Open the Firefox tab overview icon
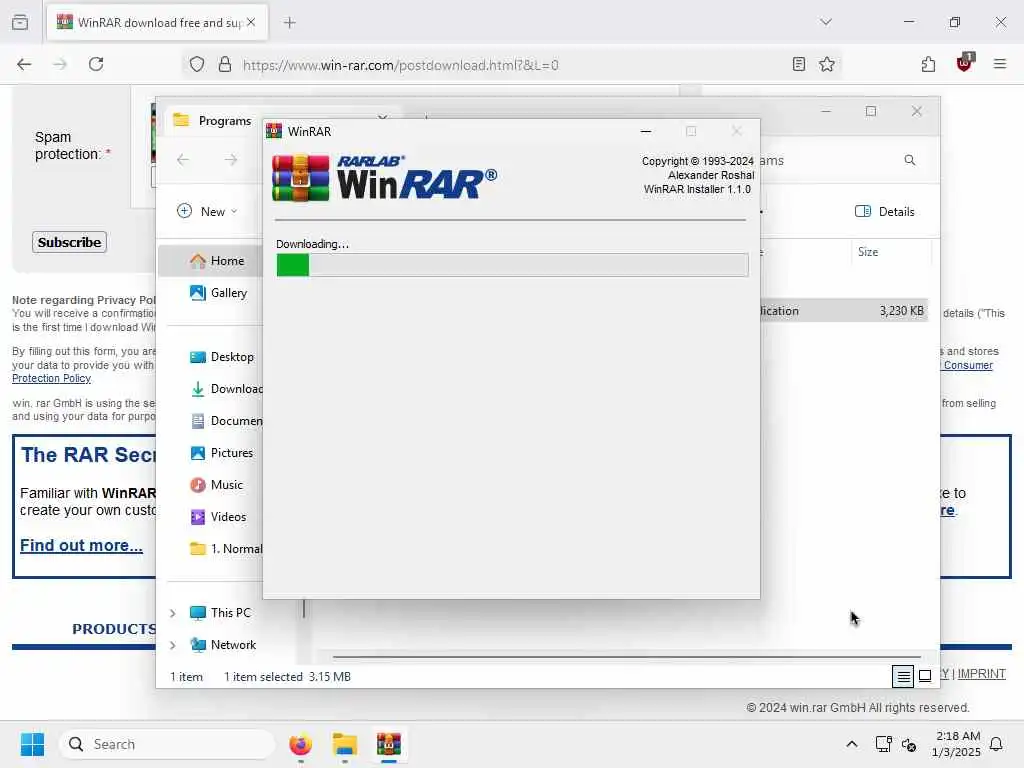1024x768 pixels. point(20,22)
